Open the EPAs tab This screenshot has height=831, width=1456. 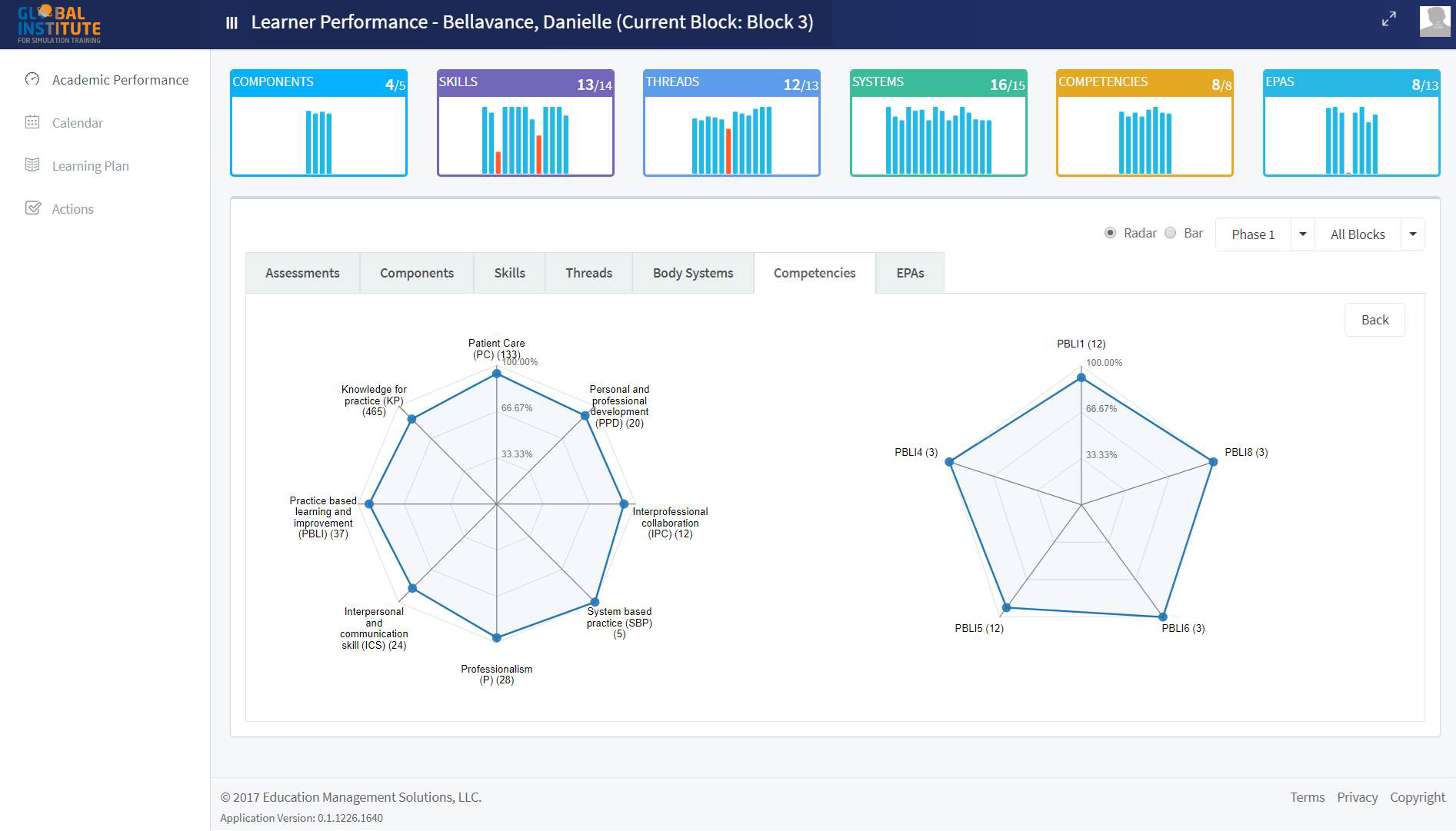[x=910, y=273]
